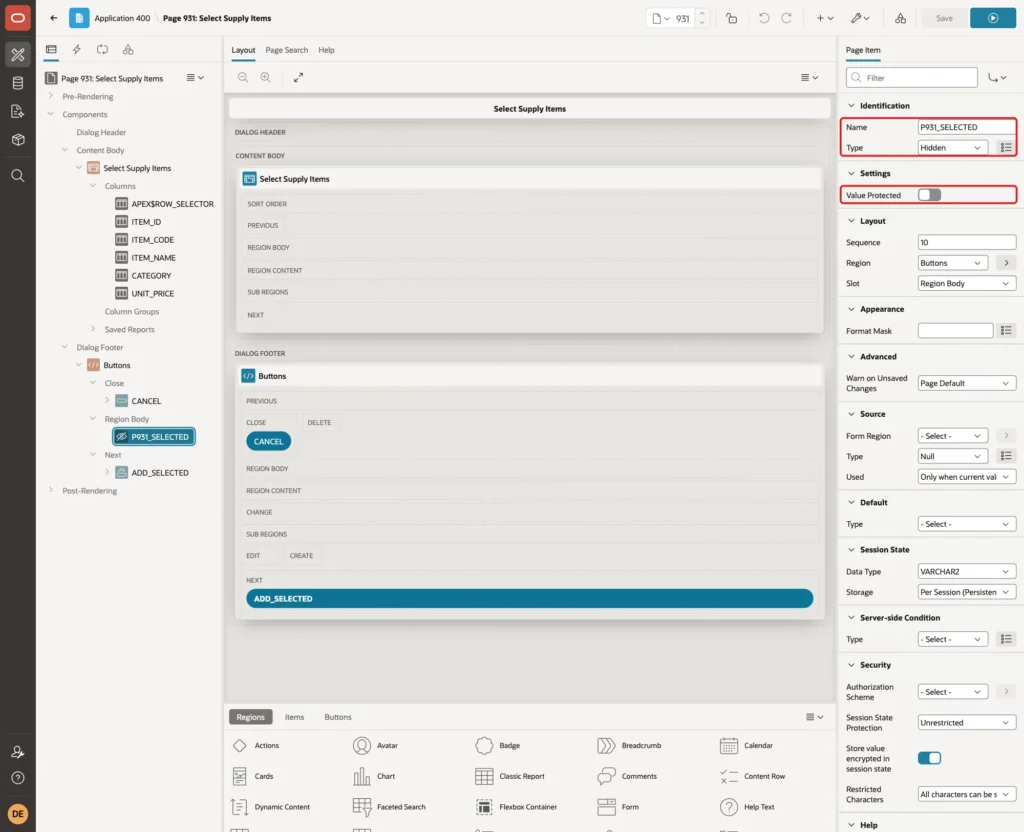Open the Create plus menu

point(825,18)
